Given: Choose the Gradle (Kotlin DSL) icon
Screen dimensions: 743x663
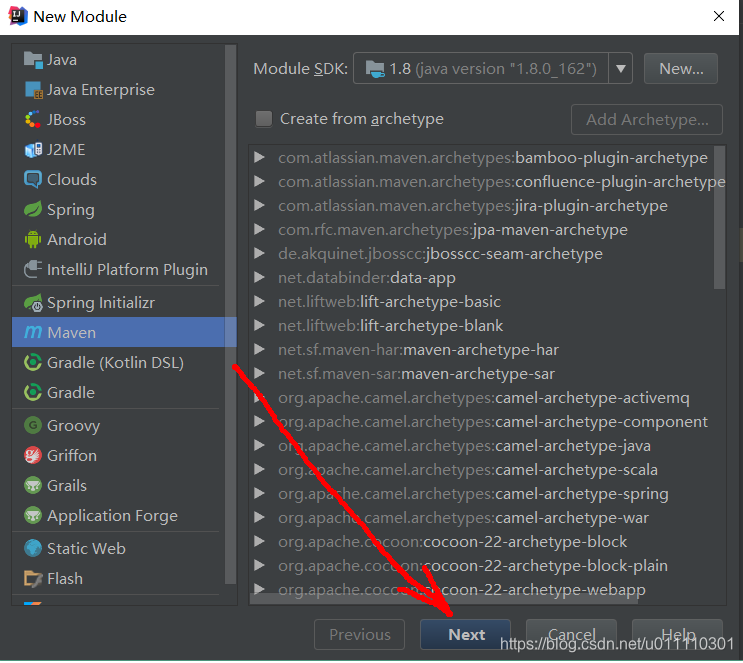Looking at the screenshot, I should coord(33,363).
